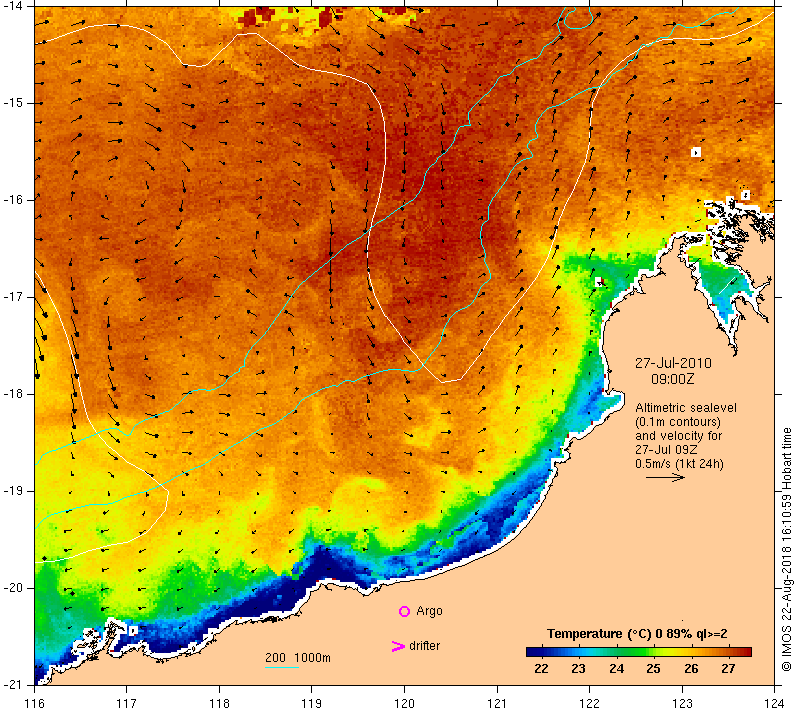The height and width of the screenshot is (710, 800).
Task: Click longitude axis label 124
Action: point(774,703)
